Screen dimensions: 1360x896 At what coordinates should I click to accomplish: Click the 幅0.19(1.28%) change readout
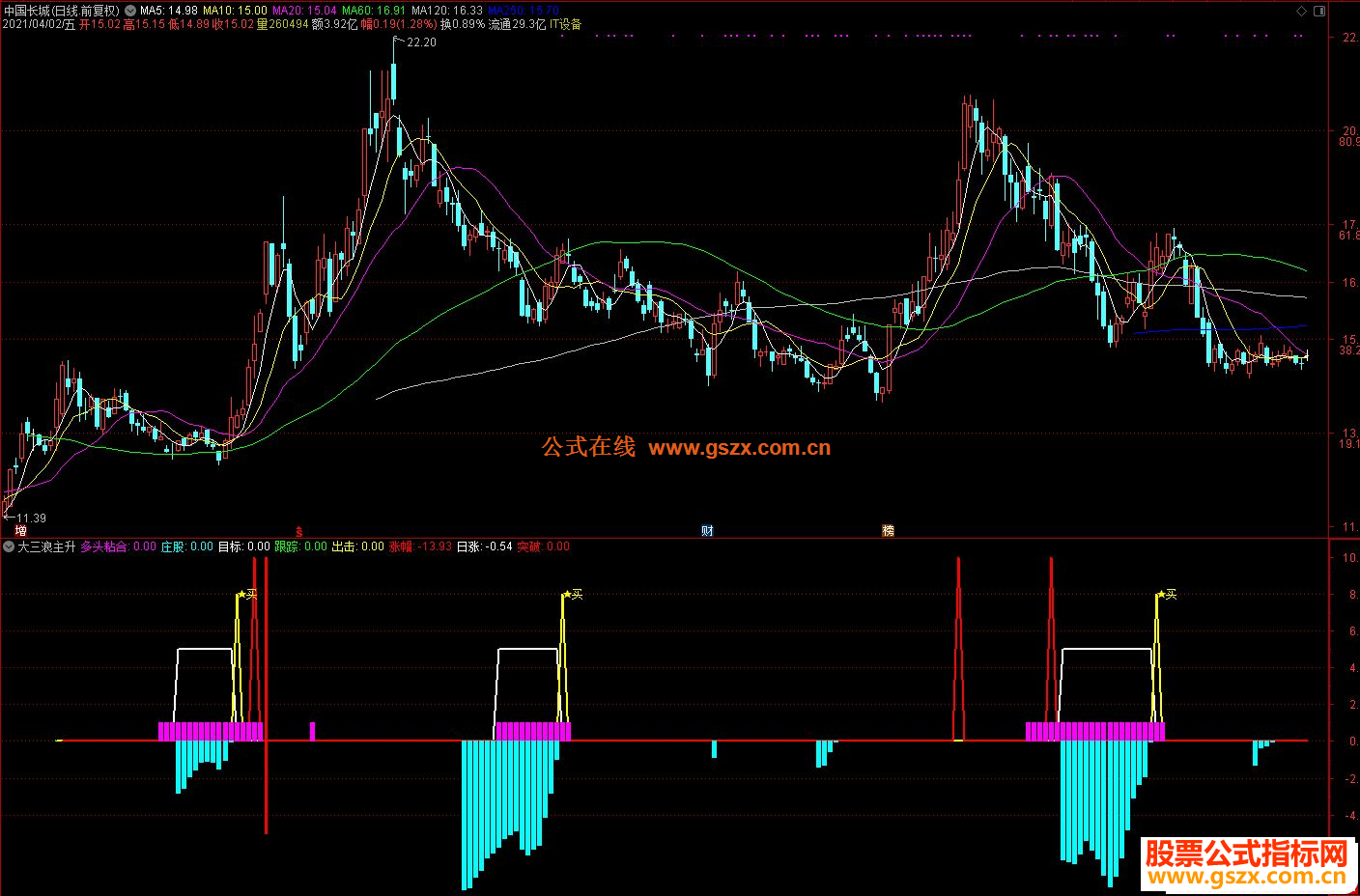tap(399, 24)
